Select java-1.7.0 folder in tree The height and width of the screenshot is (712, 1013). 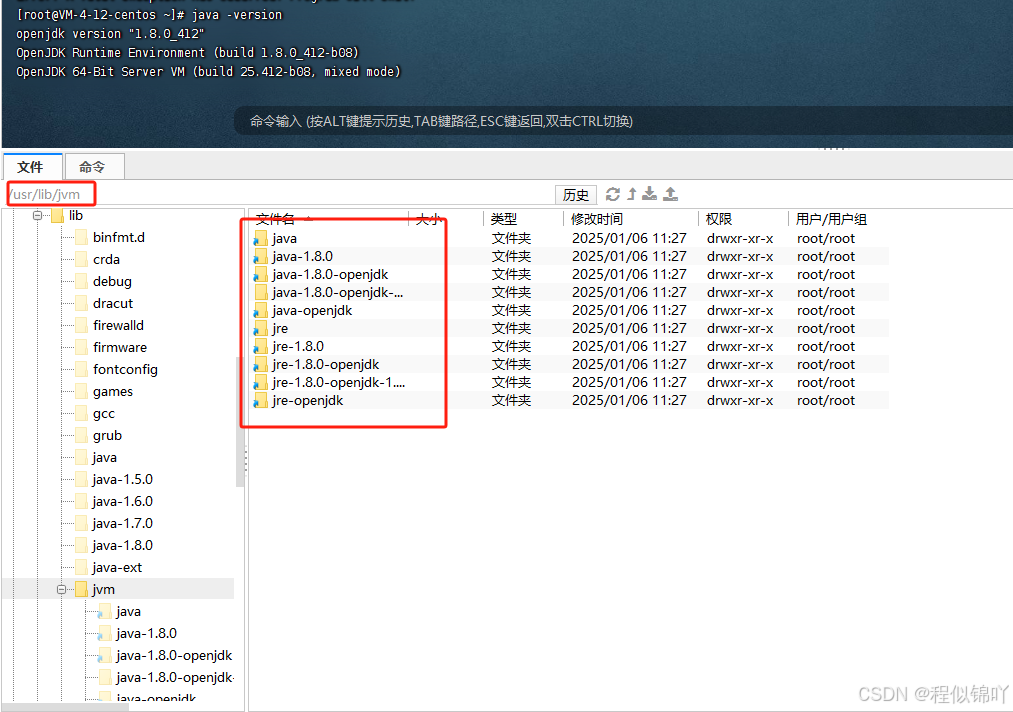123,523
